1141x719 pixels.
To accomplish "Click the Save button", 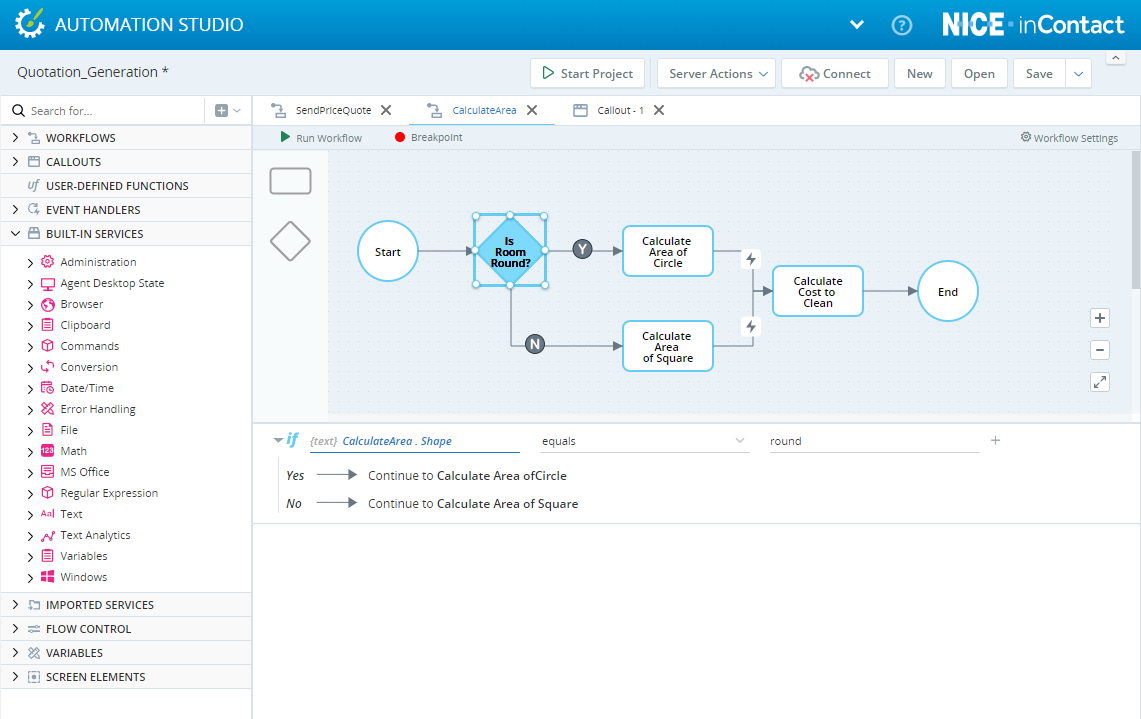I will click(1039, 74).
